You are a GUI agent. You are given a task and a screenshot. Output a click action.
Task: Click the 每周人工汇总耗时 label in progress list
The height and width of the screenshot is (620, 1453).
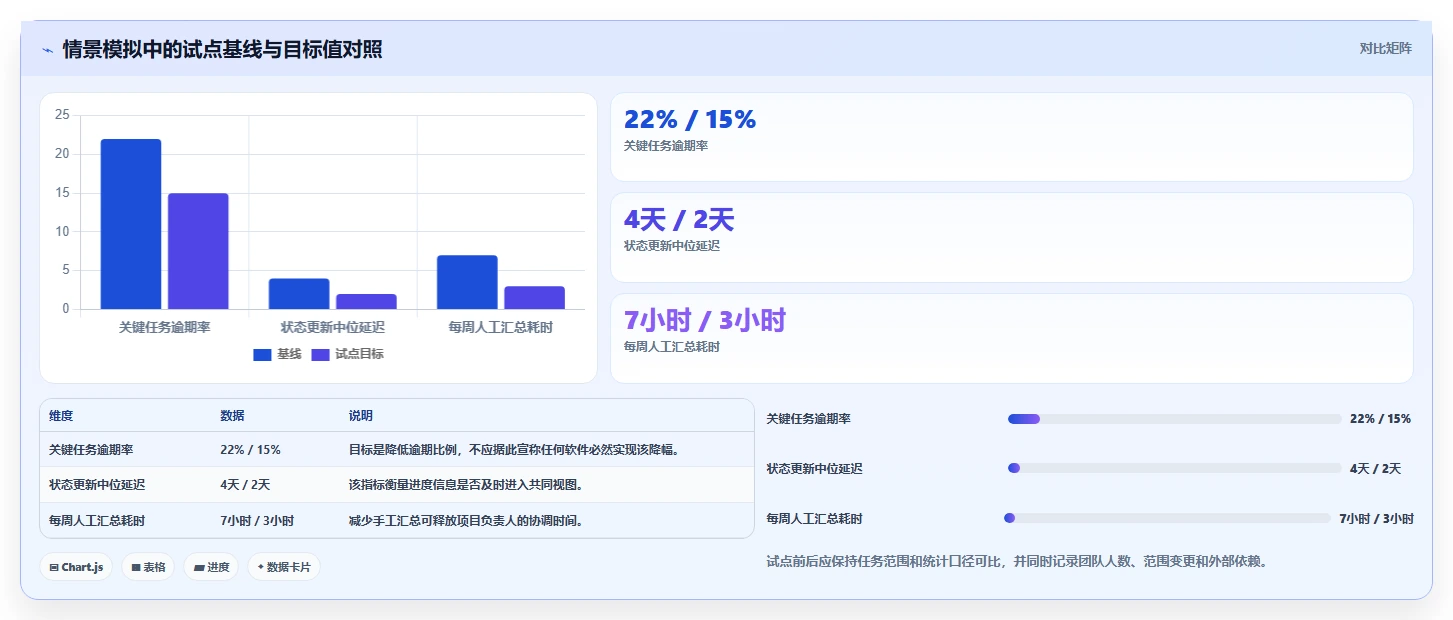814,519
